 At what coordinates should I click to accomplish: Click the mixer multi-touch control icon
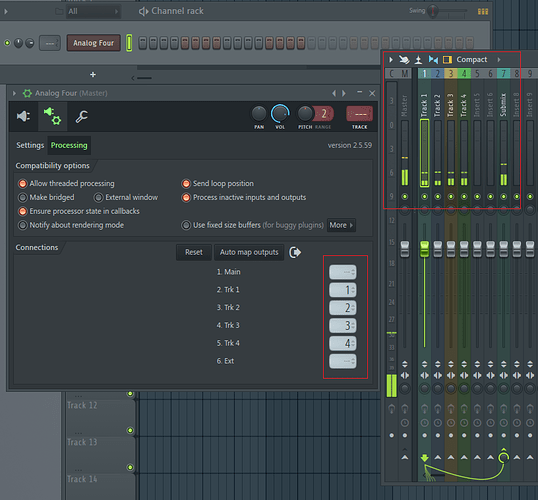[404, 60]
